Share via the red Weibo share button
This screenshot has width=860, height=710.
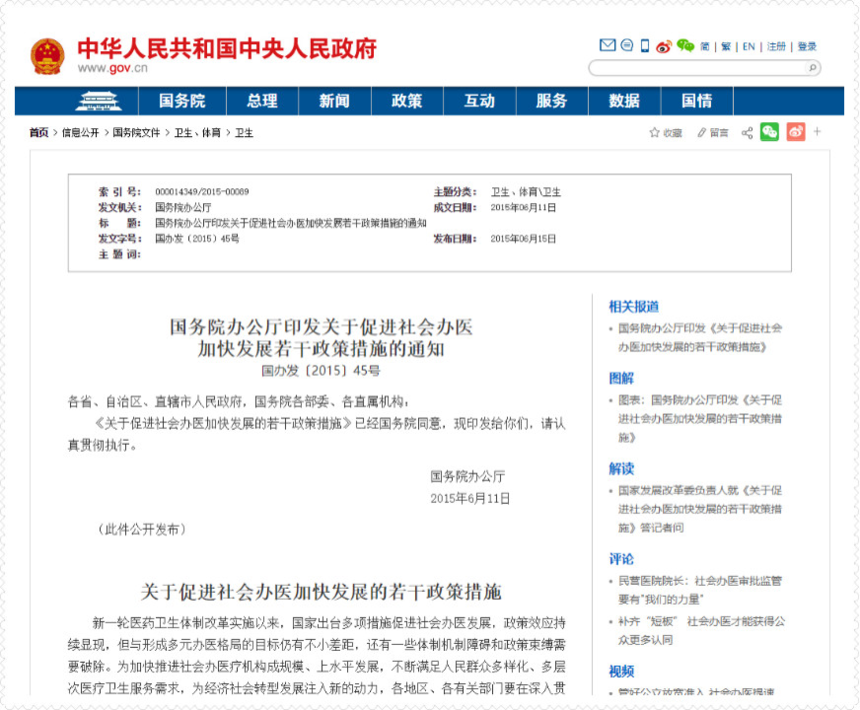point(795,132)
